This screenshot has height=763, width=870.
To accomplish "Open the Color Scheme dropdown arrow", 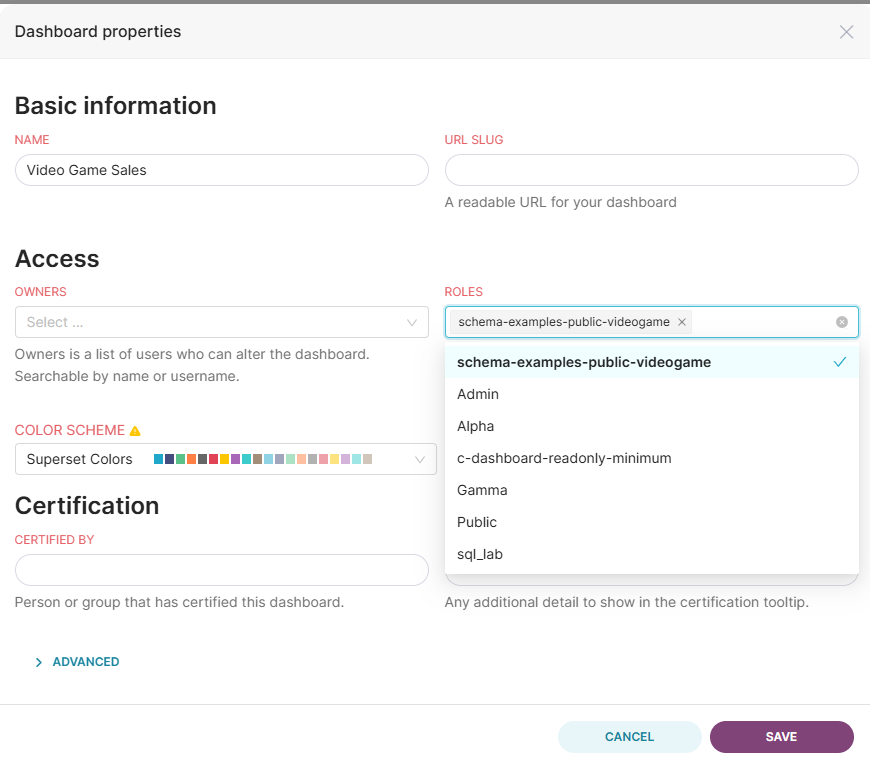I will click(420, 459).
